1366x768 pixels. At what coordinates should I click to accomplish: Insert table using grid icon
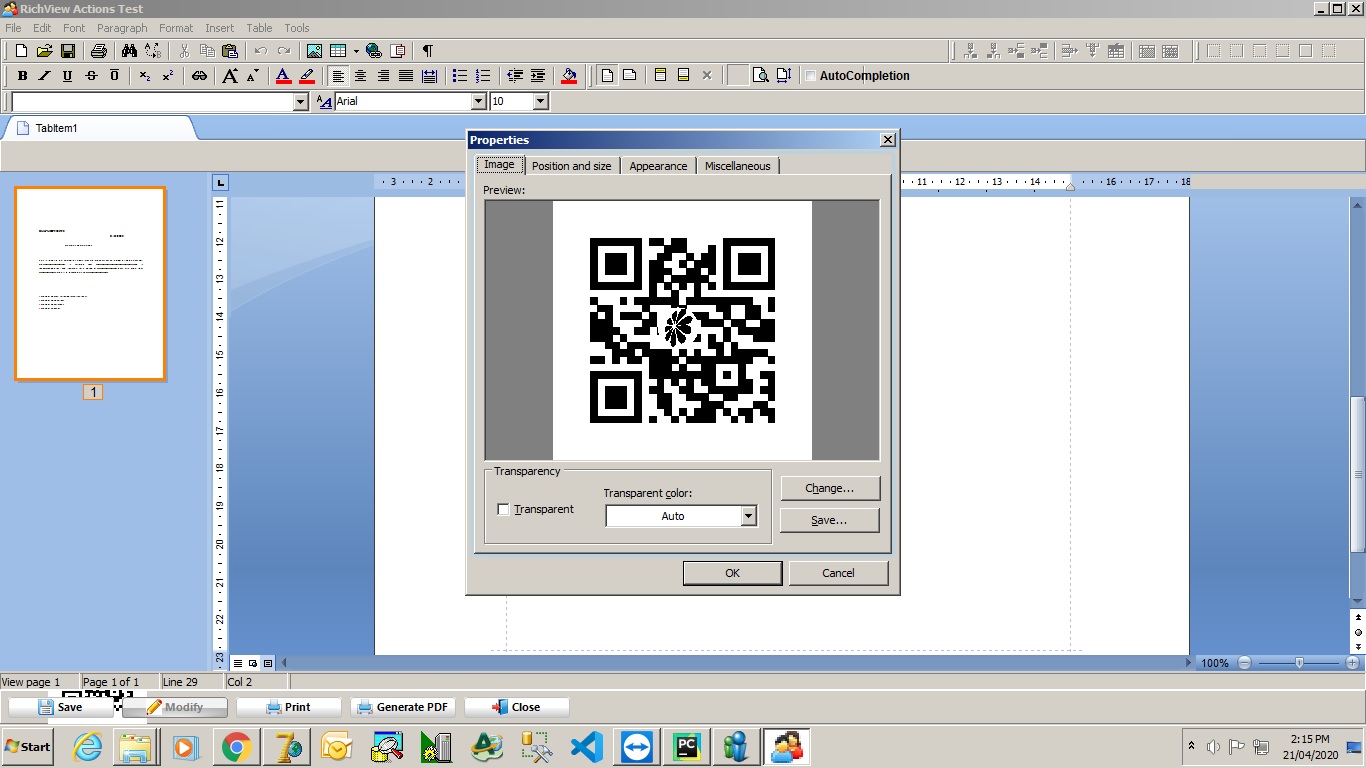(338, 51)
